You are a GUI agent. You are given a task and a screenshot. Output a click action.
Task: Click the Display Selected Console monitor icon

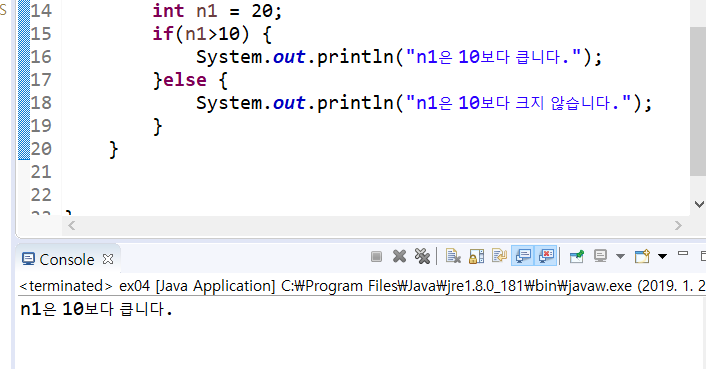pyautogui.click(x=600, y=256)
